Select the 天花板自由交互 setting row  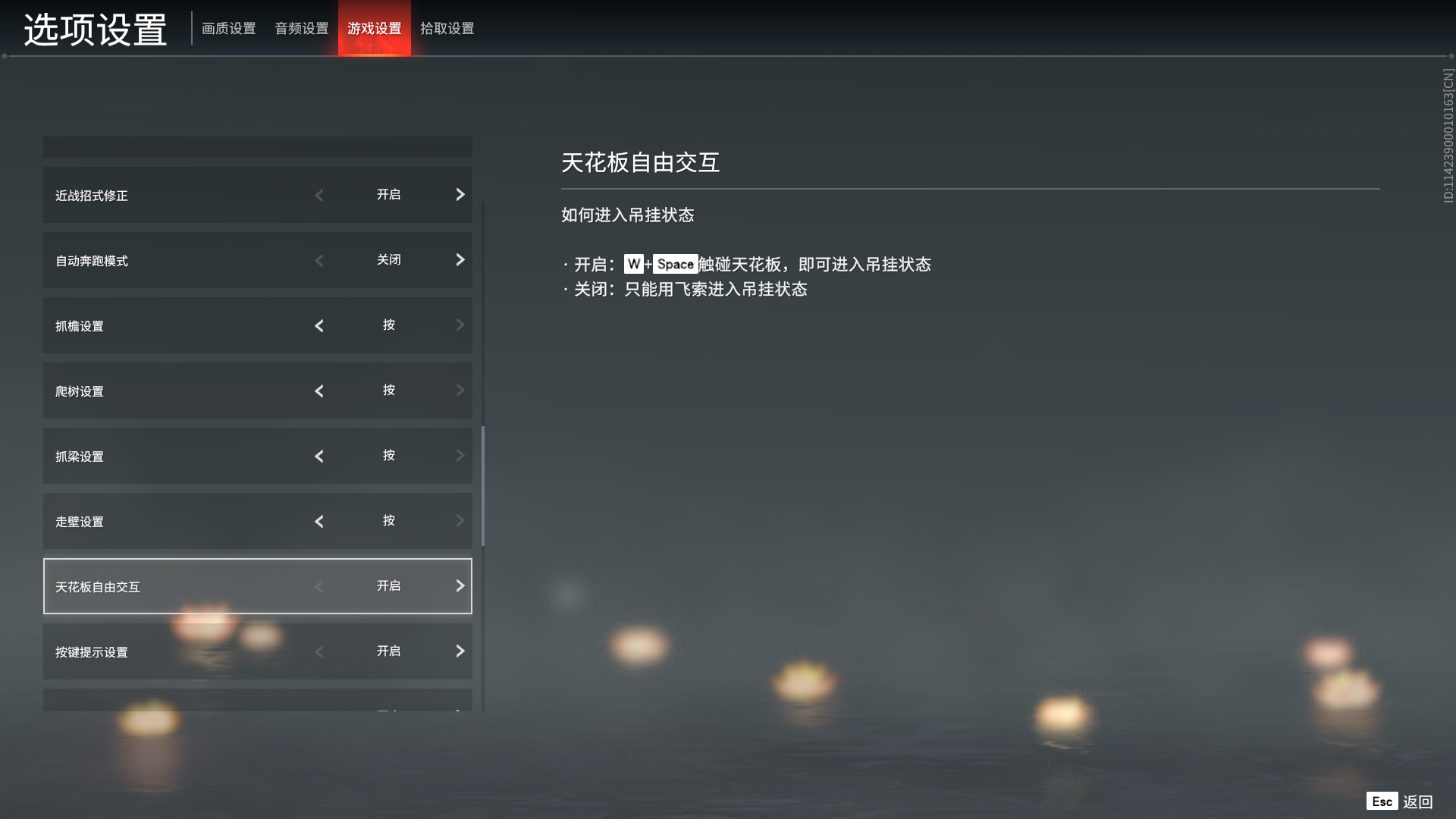[258, 586]
